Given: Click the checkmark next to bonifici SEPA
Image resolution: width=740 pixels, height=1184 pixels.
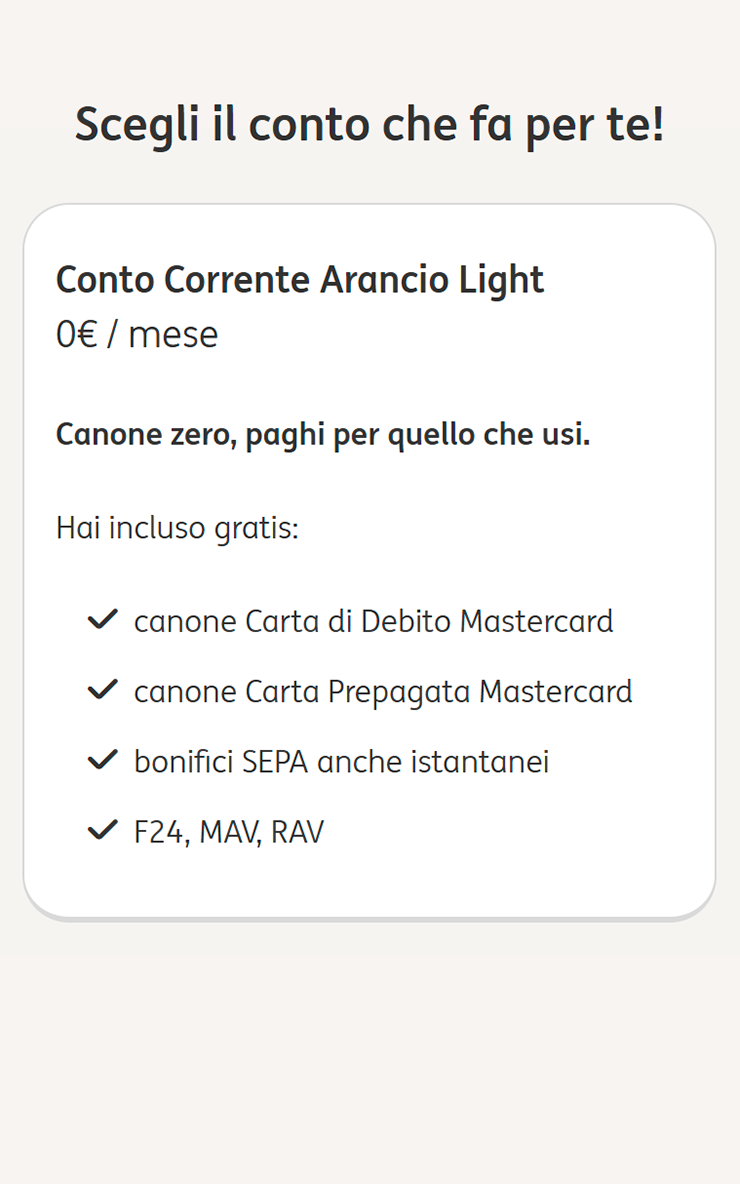Looking at the screenshot, I should click(x=102, y=760).
